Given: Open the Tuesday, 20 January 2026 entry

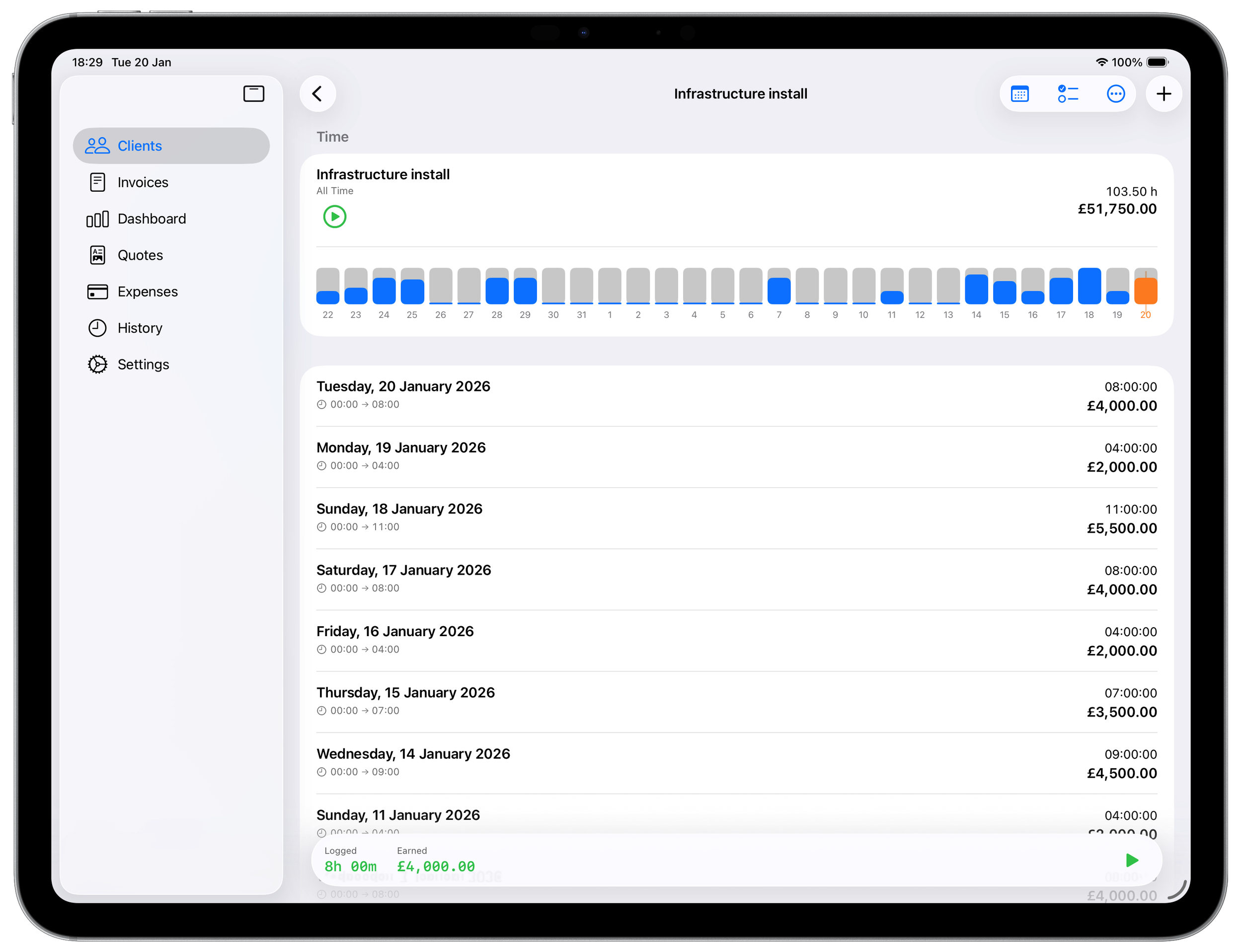Looking at the screenshot, I should (x=736, y=395).
